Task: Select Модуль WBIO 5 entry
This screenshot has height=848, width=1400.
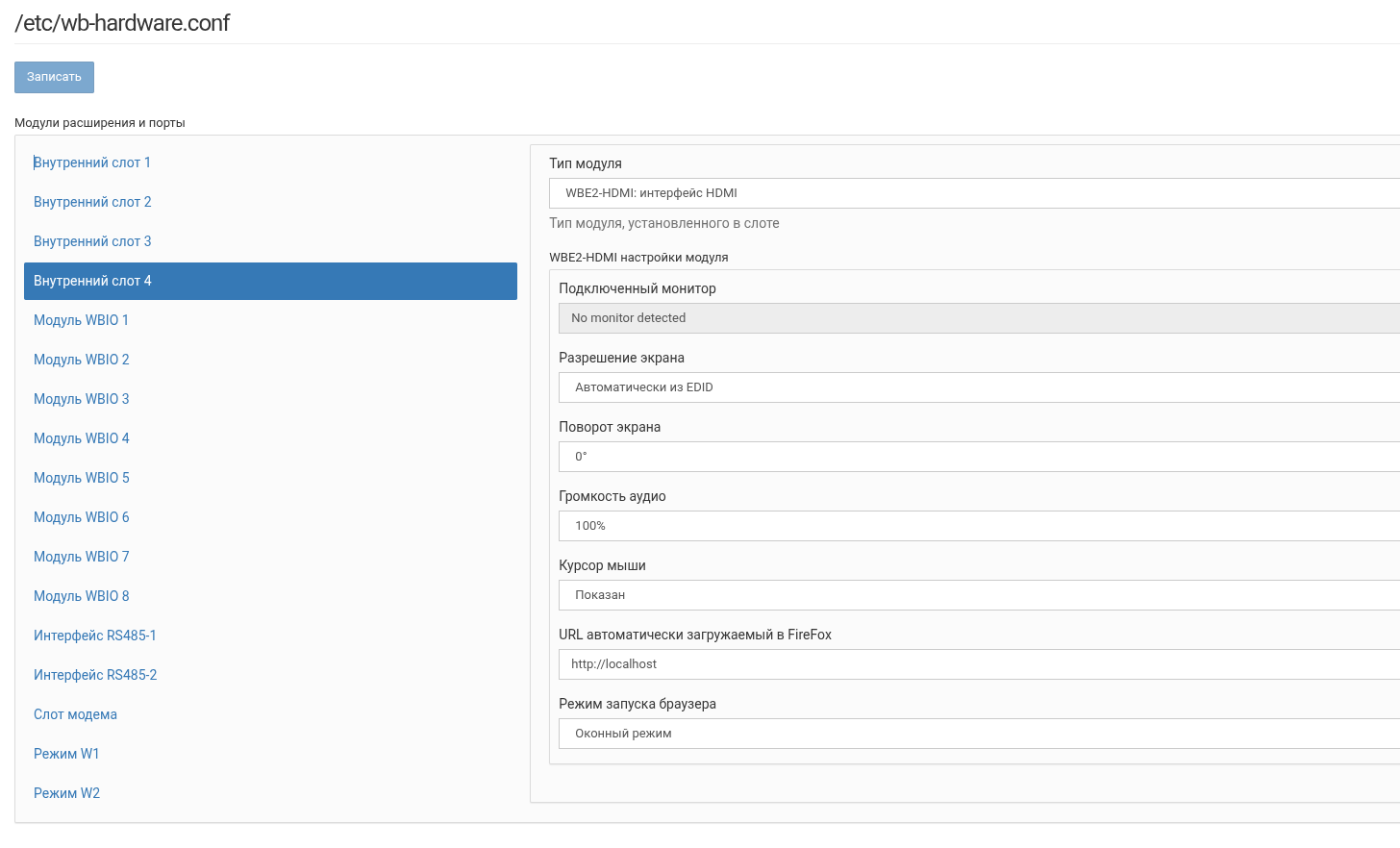Action: [81, 478]
